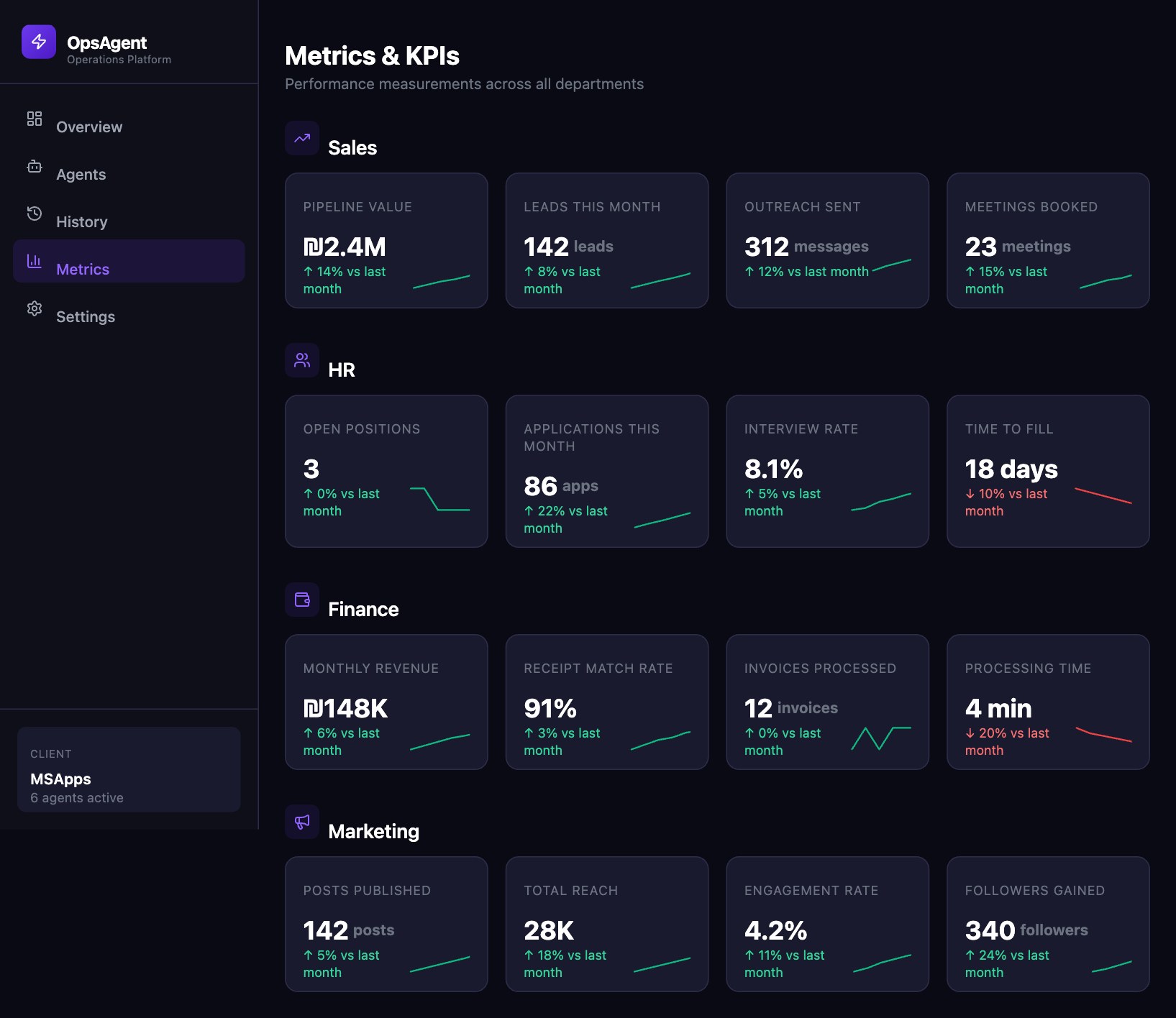The width and height of the screenshot is (1176, 1018).
Task: Click the Monthly Revenue sparkline
Action: coord(439,742)
